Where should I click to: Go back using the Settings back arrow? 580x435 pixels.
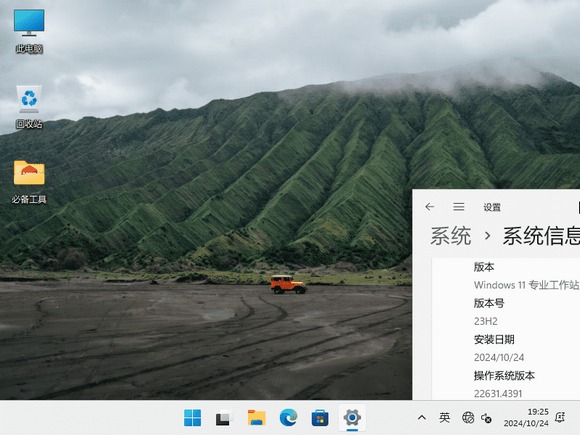pyautogui.click(x=429, y=207)
